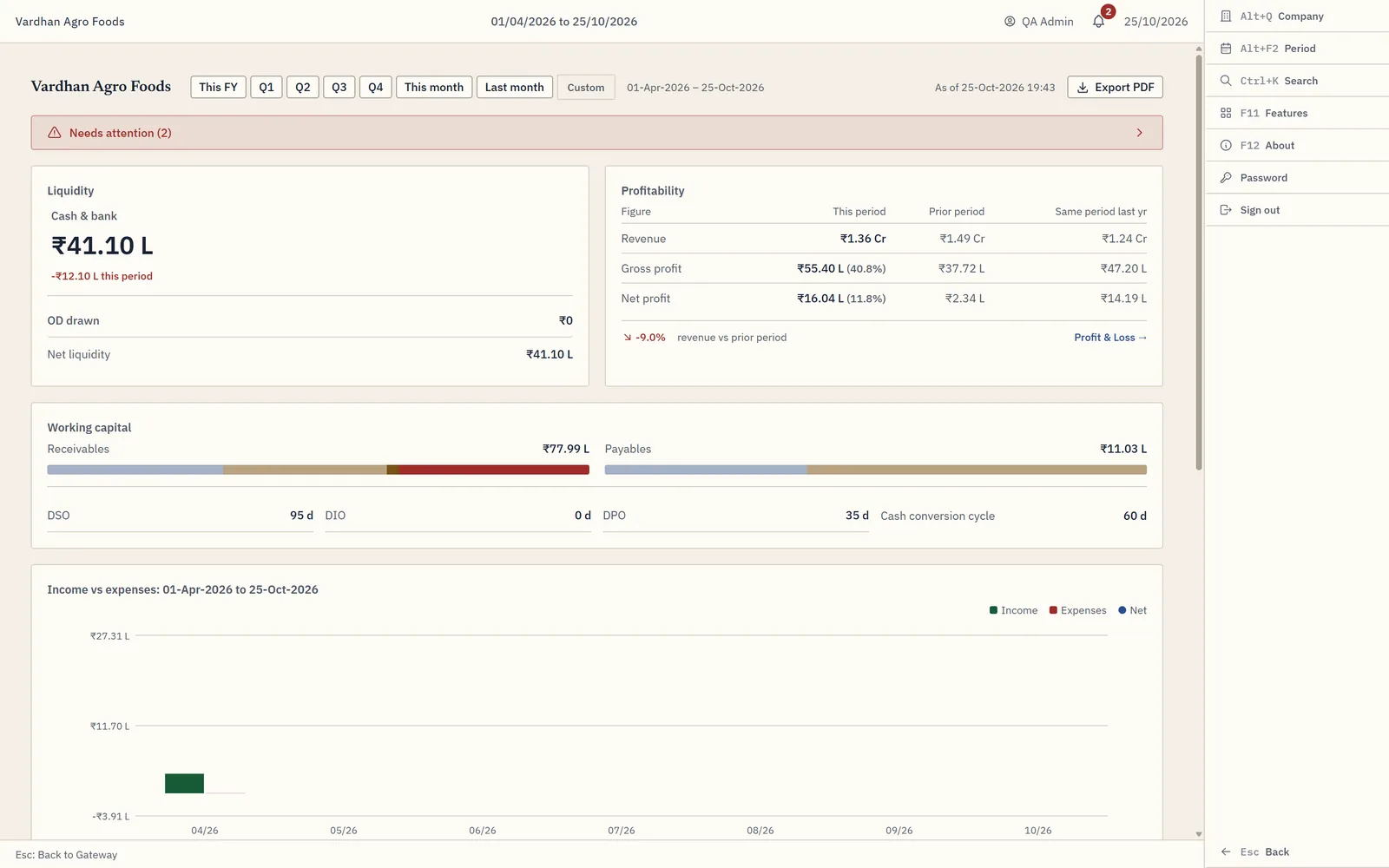This screenshot has height=868, width=1389.
Task: Click the DPO 35 d value
Action: tap(857, 516)
